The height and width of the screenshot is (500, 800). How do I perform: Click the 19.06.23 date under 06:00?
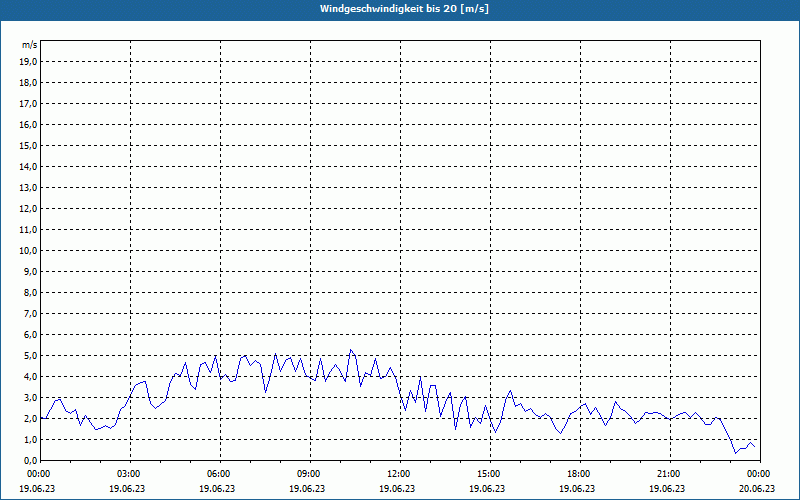(x=217, y=488)
